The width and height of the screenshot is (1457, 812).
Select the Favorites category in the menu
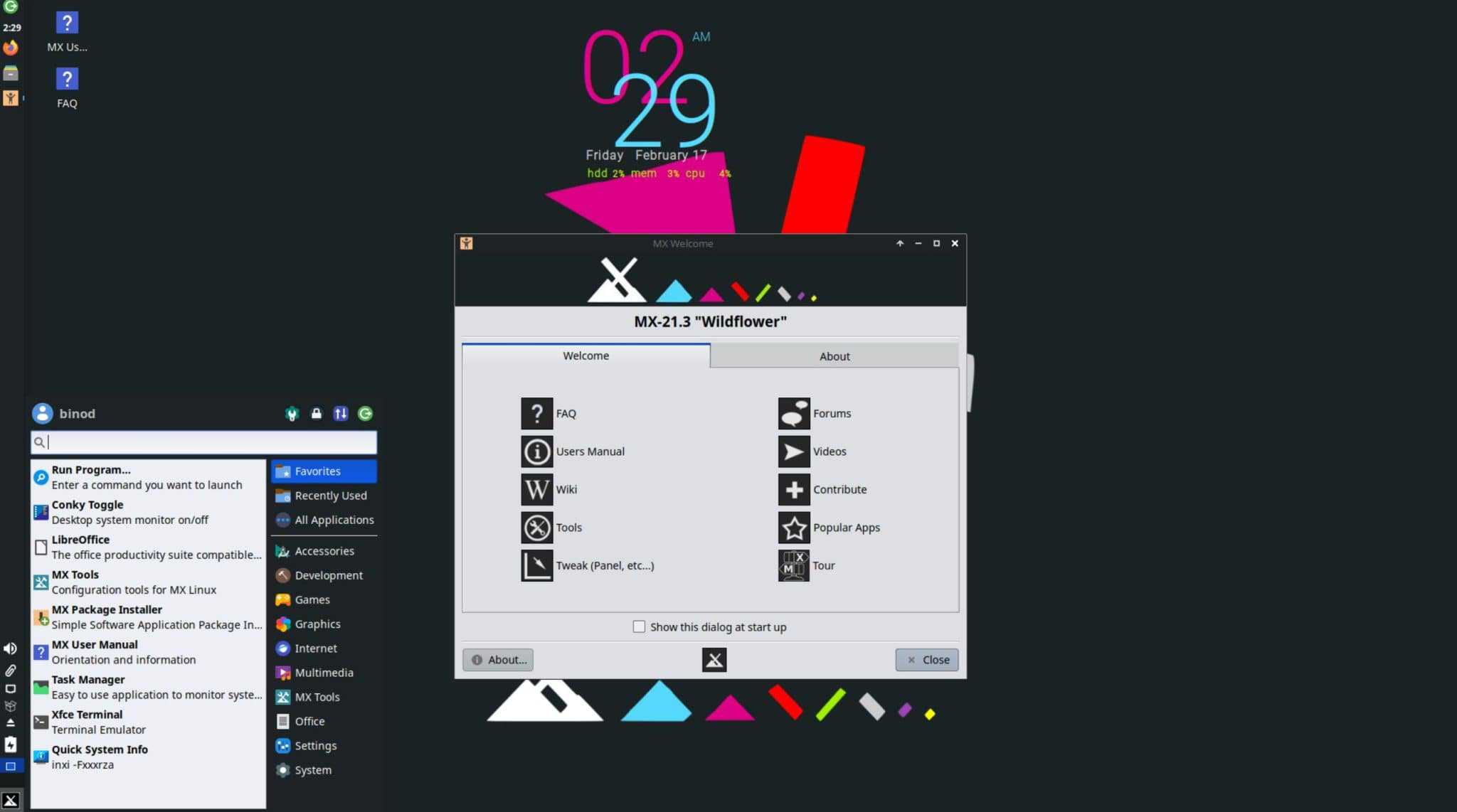pyautogui.click(x=317, y=471)
